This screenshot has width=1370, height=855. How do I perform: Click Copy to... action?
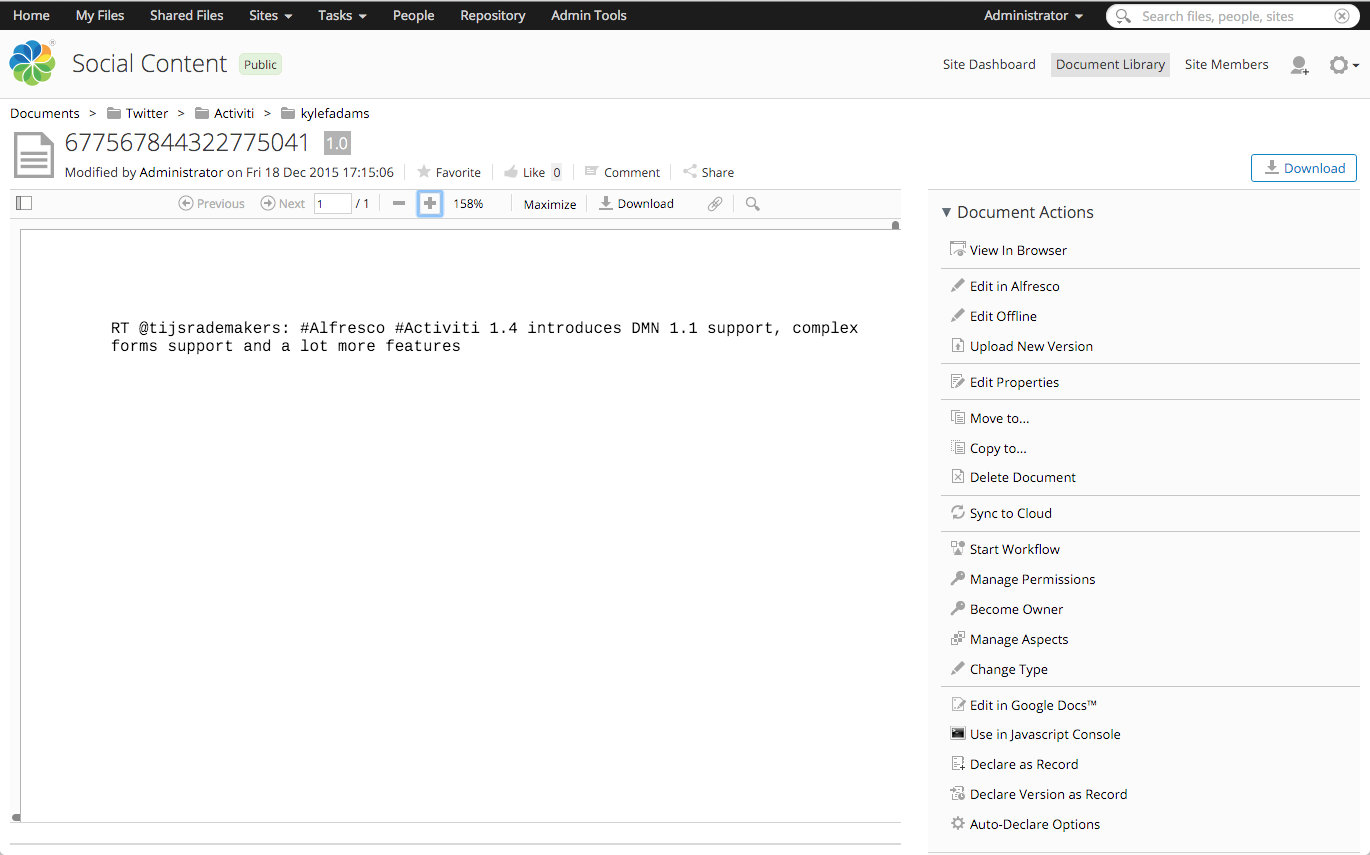998,448
